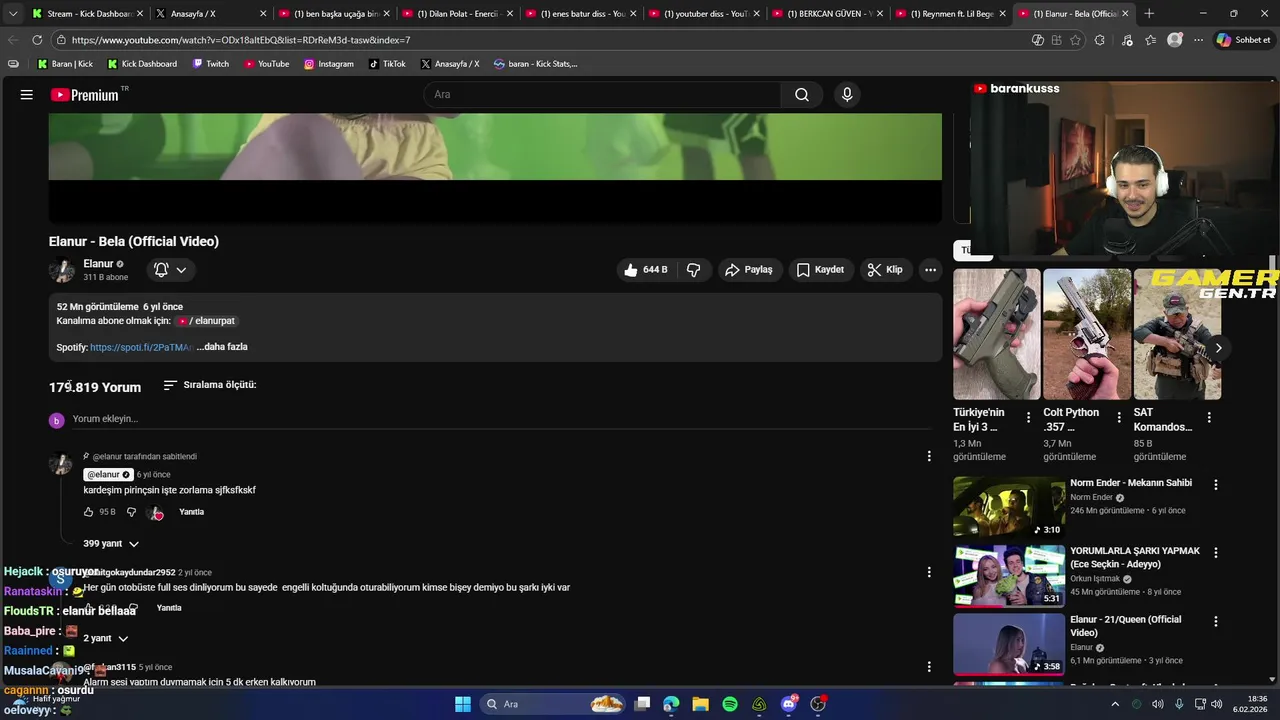Screen dimensions: 1280x720
Task: Open options for Colt Python short
Action: (1119, 417)
